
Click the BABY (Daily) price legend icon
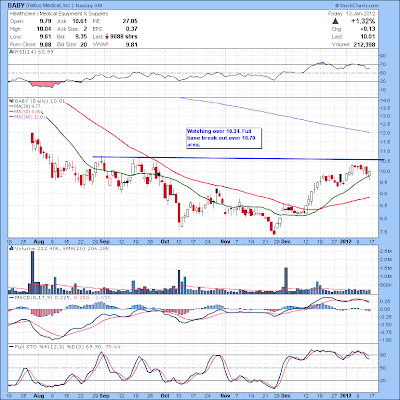coord(11,101)
